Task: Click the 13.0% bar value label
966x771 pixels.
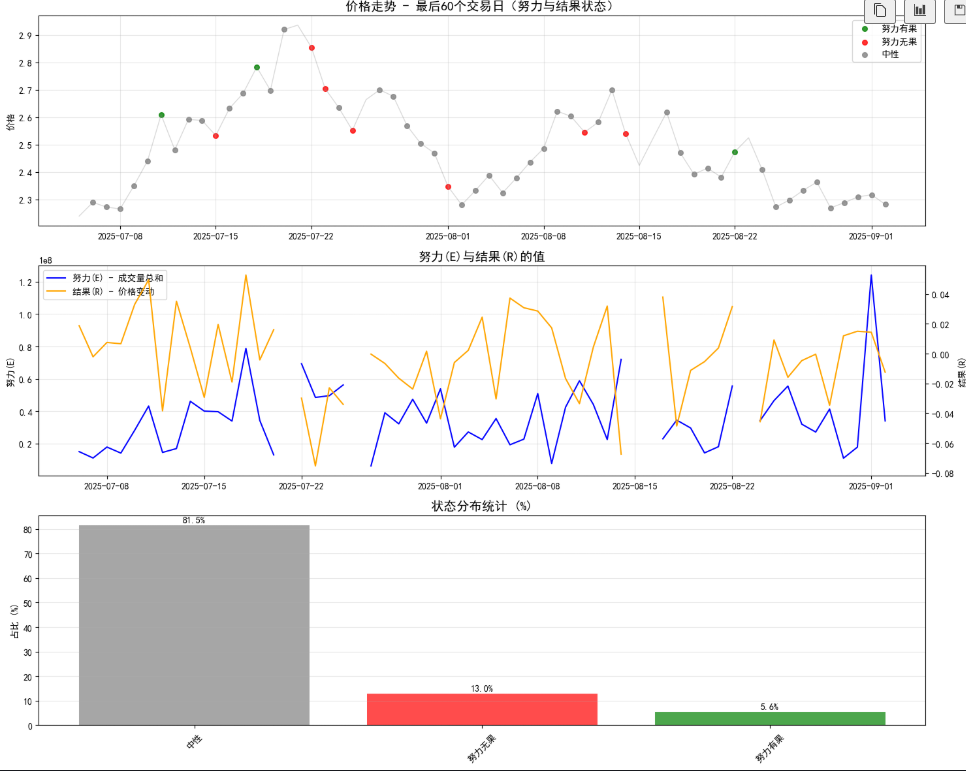Action: click(482, 688)
